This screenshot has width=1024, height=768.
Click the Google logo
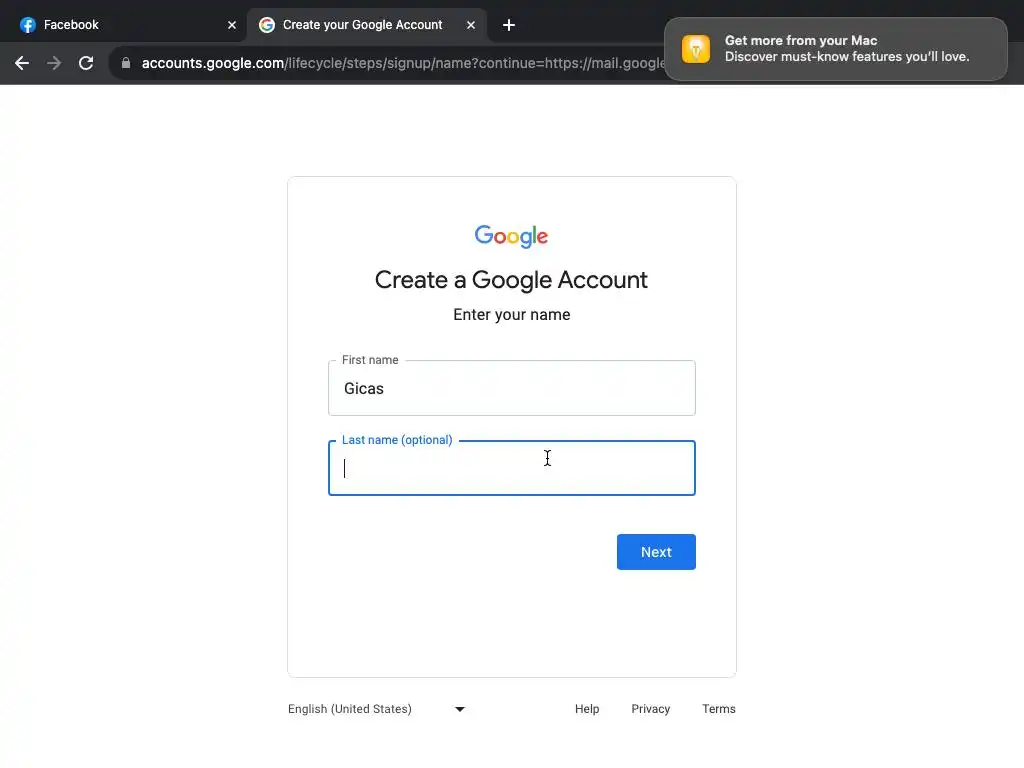pyautogui.click(x=511, y=236)
